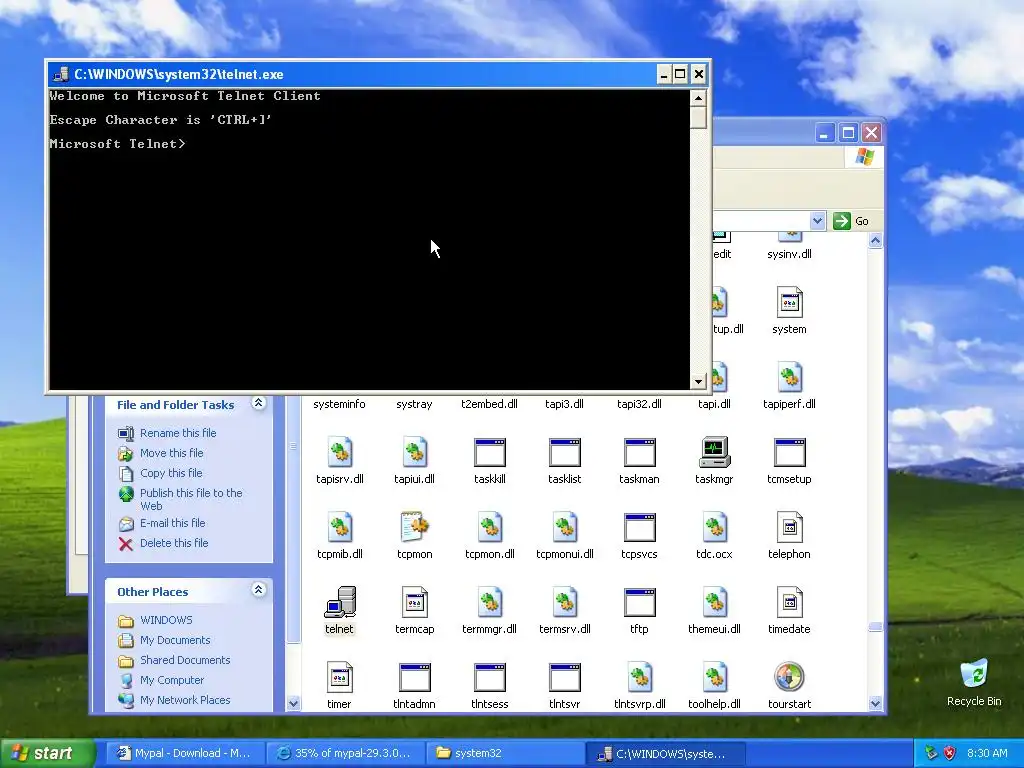Select the system file icon
The width and height of the screenshot is (1024, 768).
point(790,302)
